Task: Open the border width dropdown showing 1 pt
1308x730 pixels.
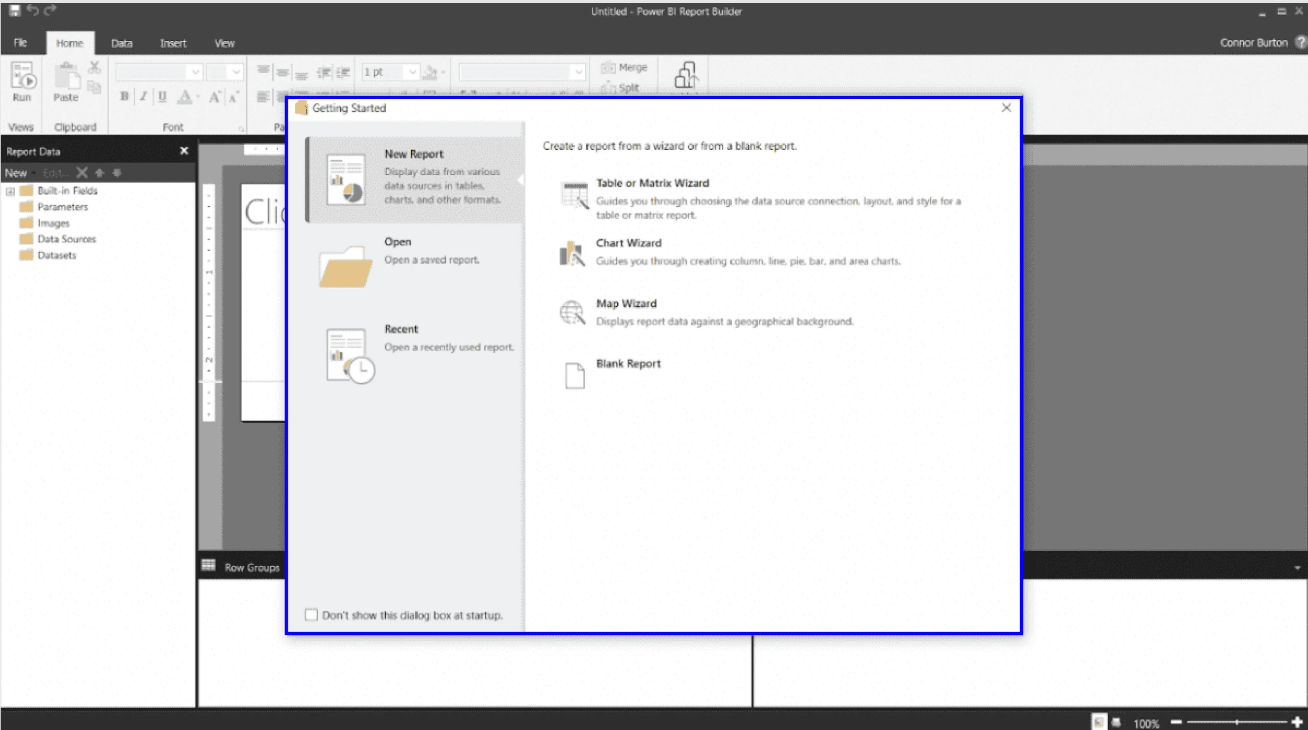Action: click(414, 71)
